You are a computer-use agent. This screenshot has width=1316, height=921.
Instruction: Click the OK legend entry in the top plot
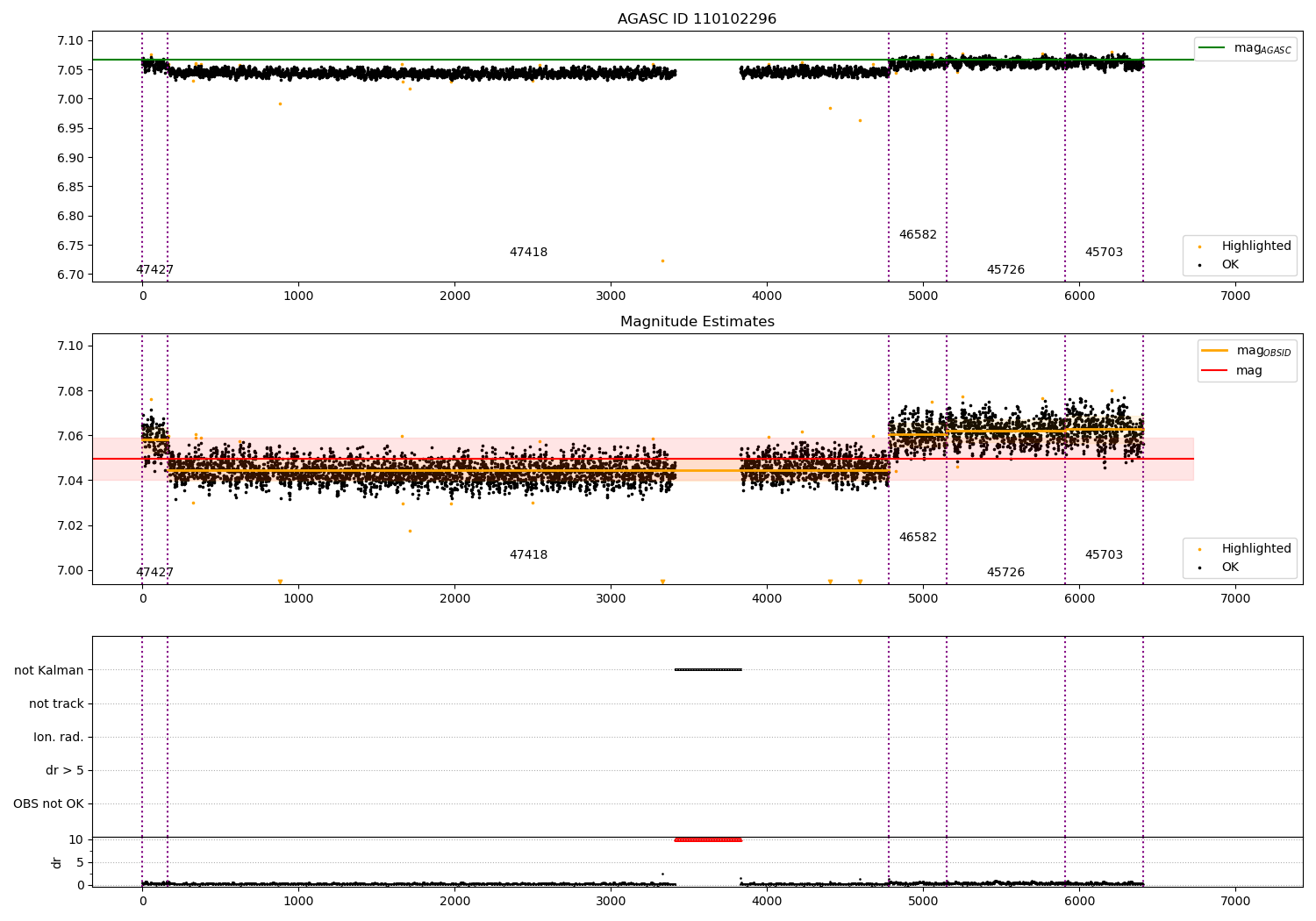point(1219,265)
